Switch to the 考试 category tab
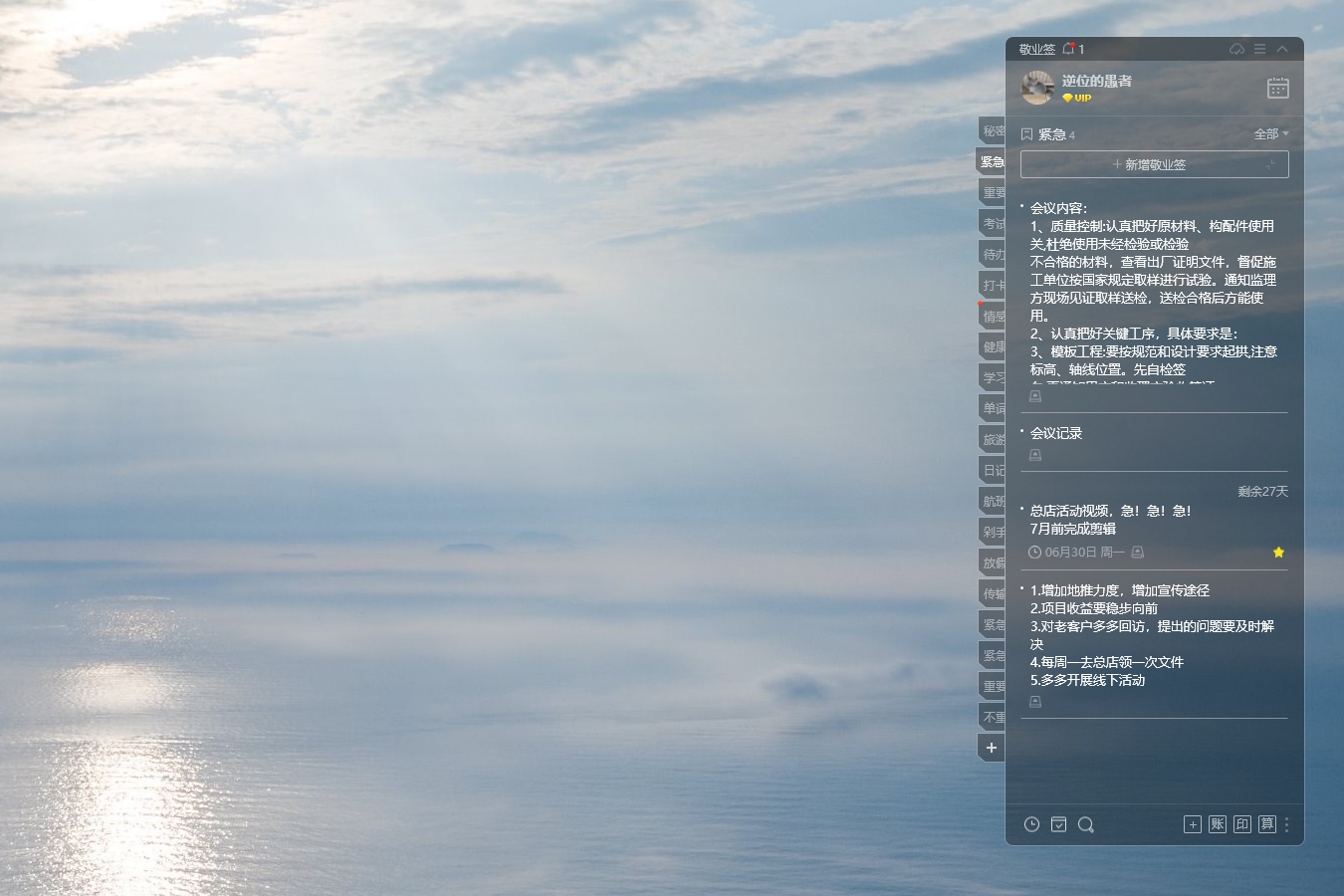1344x896 pixels. click(x=992, y=224)
